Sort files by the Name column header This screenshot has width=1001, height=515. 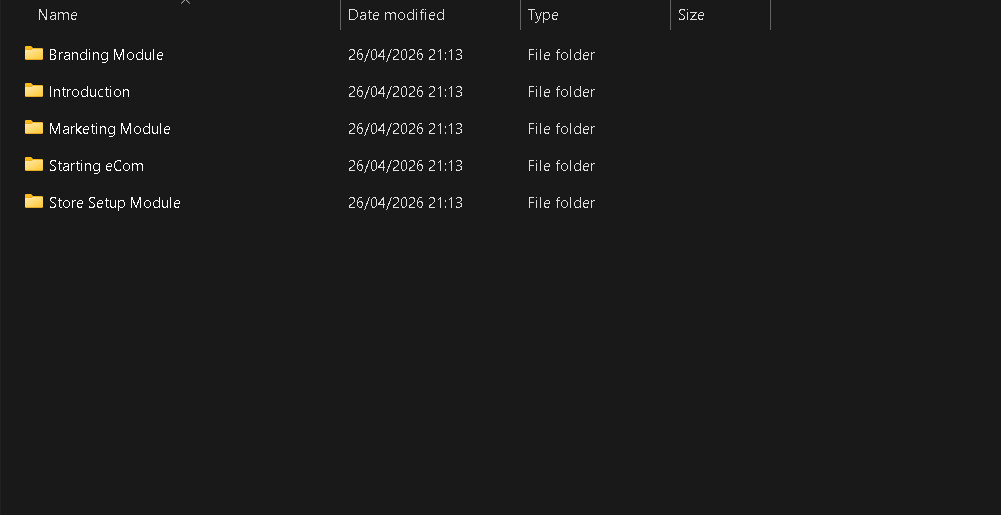click(x=58, y=15)
